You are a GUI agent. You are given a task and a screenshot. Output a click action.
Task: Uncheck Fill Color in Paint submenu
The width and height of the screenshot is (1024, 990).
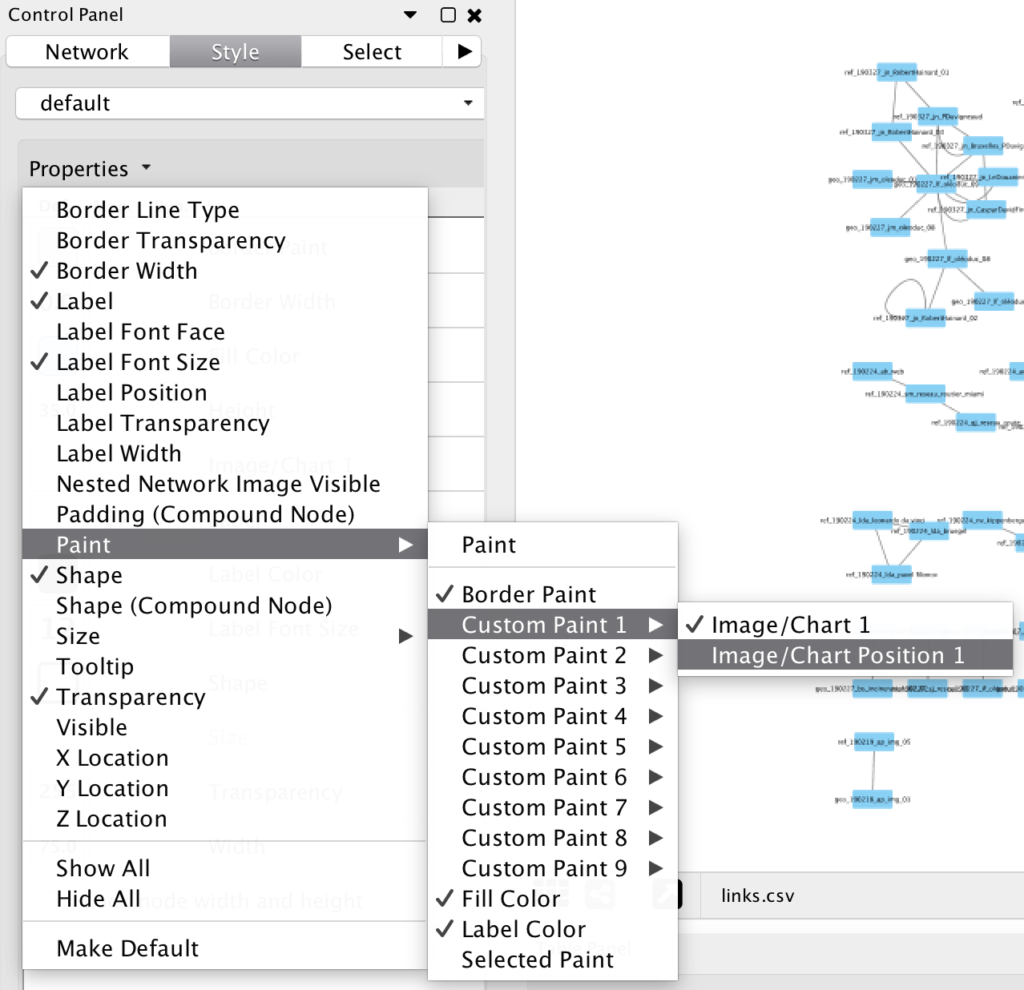(x=552, y=899)
